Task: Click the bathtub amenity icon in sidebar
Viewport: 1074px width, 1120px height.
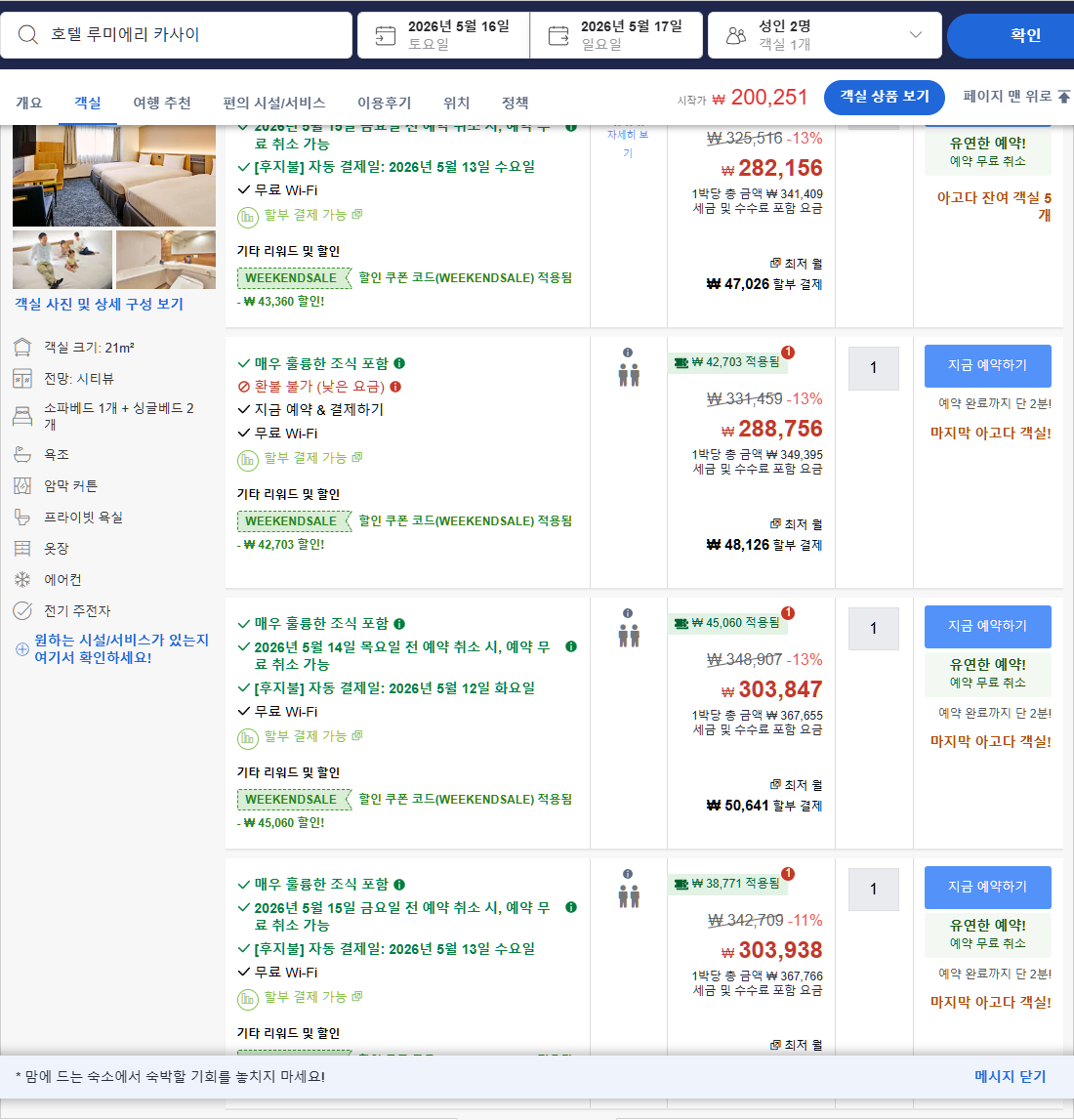Action: coord(23,454)
